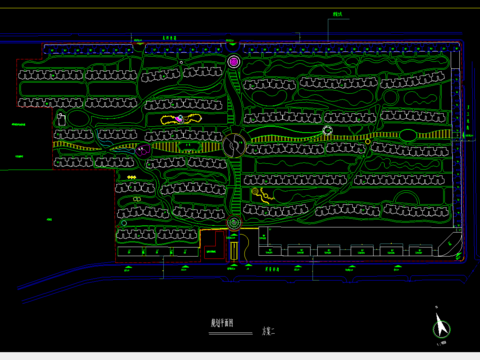
Task: Click the red L-shaped building outline
Action: click(x=214, y=245)
